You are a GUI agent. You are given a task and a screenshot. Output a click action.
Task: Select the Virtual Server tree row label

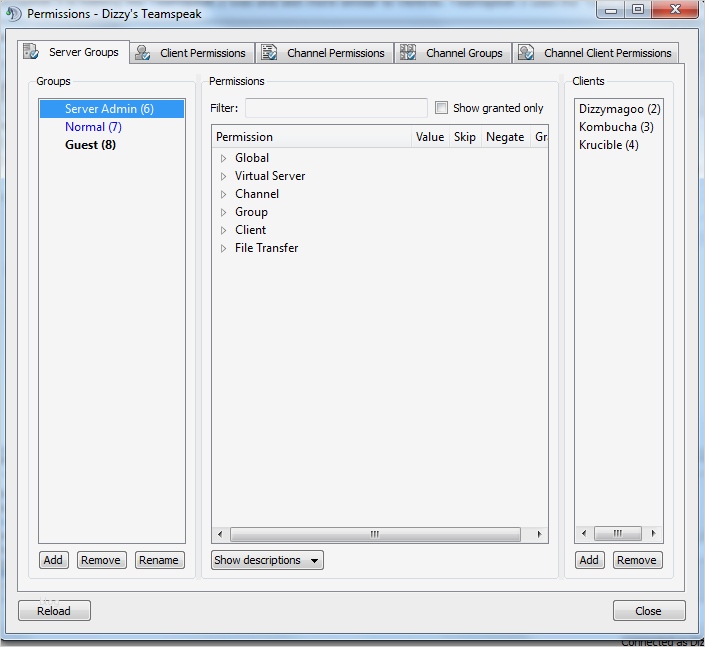[270, 176]
